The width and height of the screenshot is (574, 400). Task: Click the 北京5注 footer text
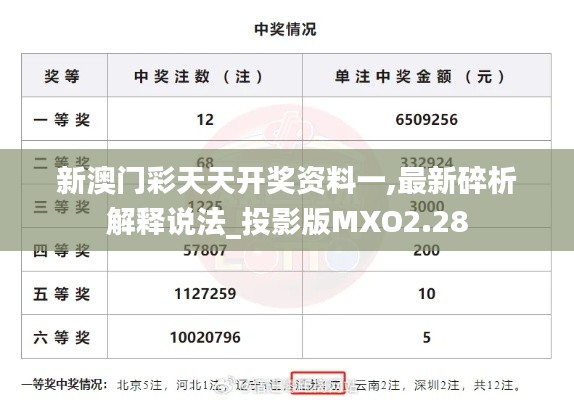click(139, 385)
